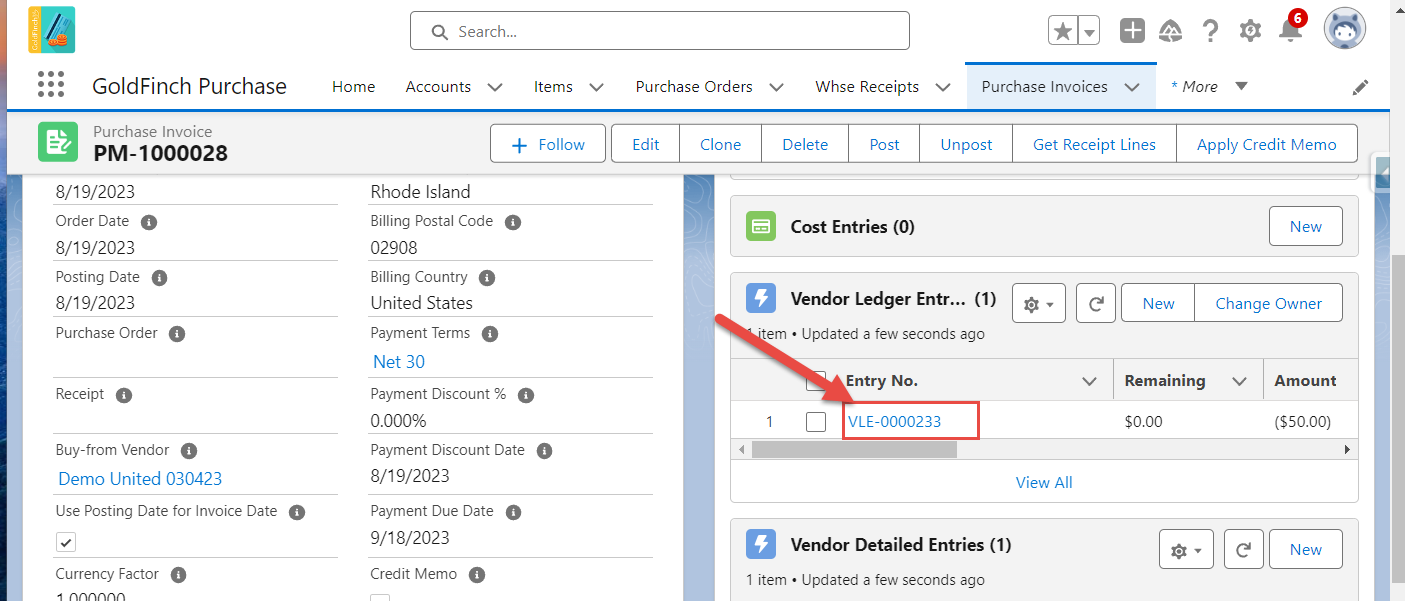
Task: Show info tooltip for Billing Postal Code
Action: [513, 222]
